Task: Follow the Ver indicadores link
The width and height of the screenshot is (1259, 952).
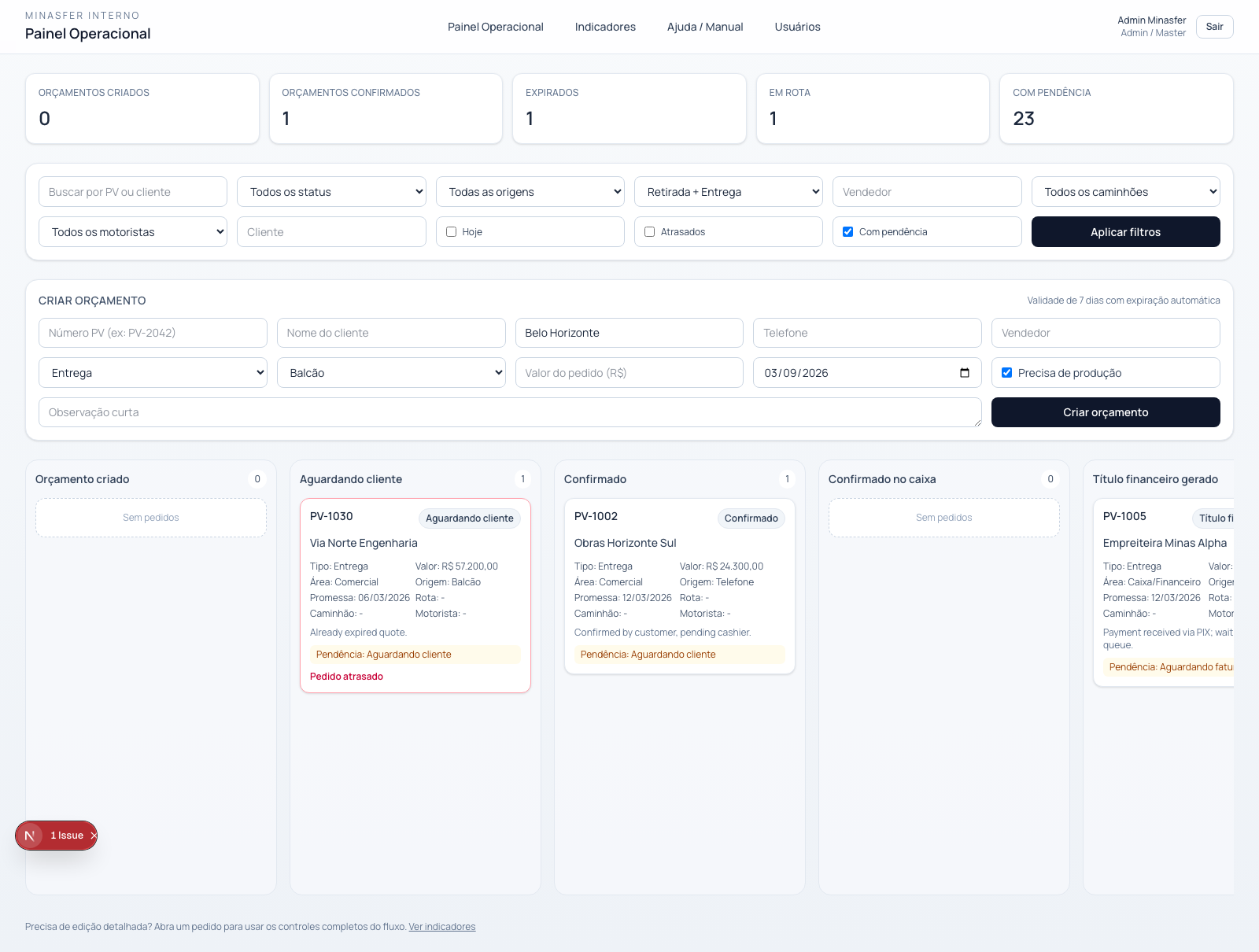Action: click(442, 927)
